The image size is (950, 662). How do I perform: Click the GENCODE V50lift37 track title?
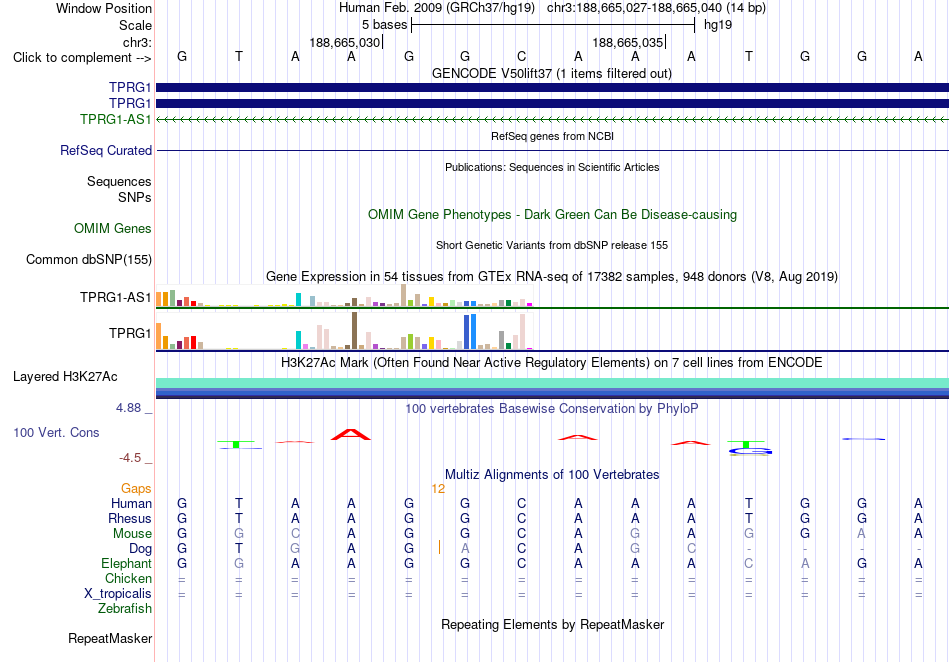point(552,73)
